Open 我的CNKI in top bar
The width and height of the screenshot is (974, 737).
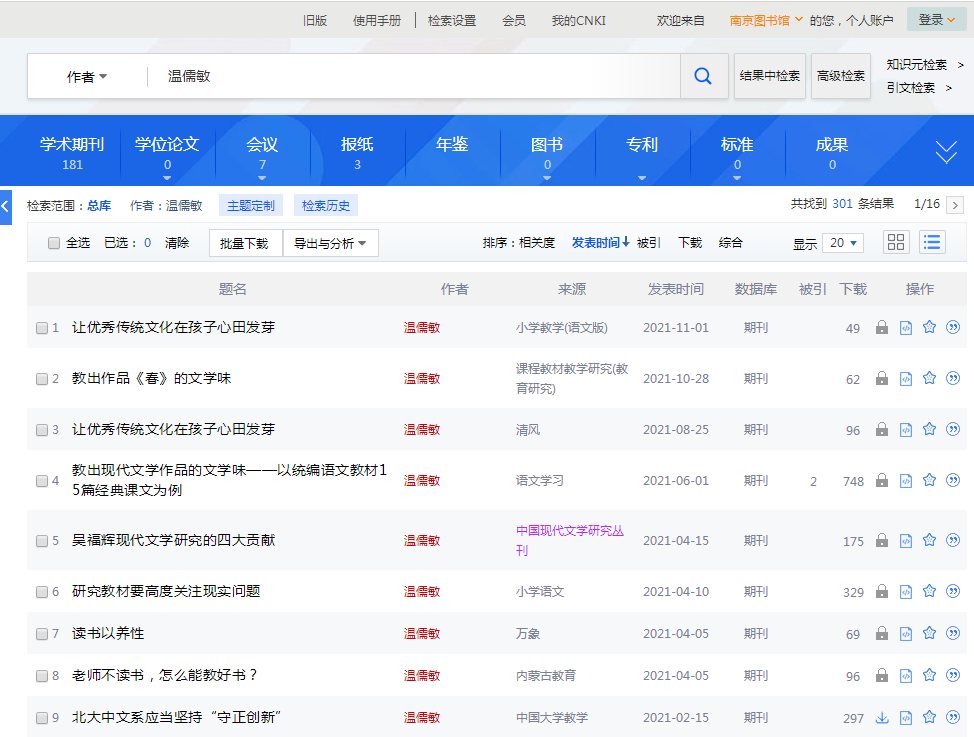[x=578, y=21]
